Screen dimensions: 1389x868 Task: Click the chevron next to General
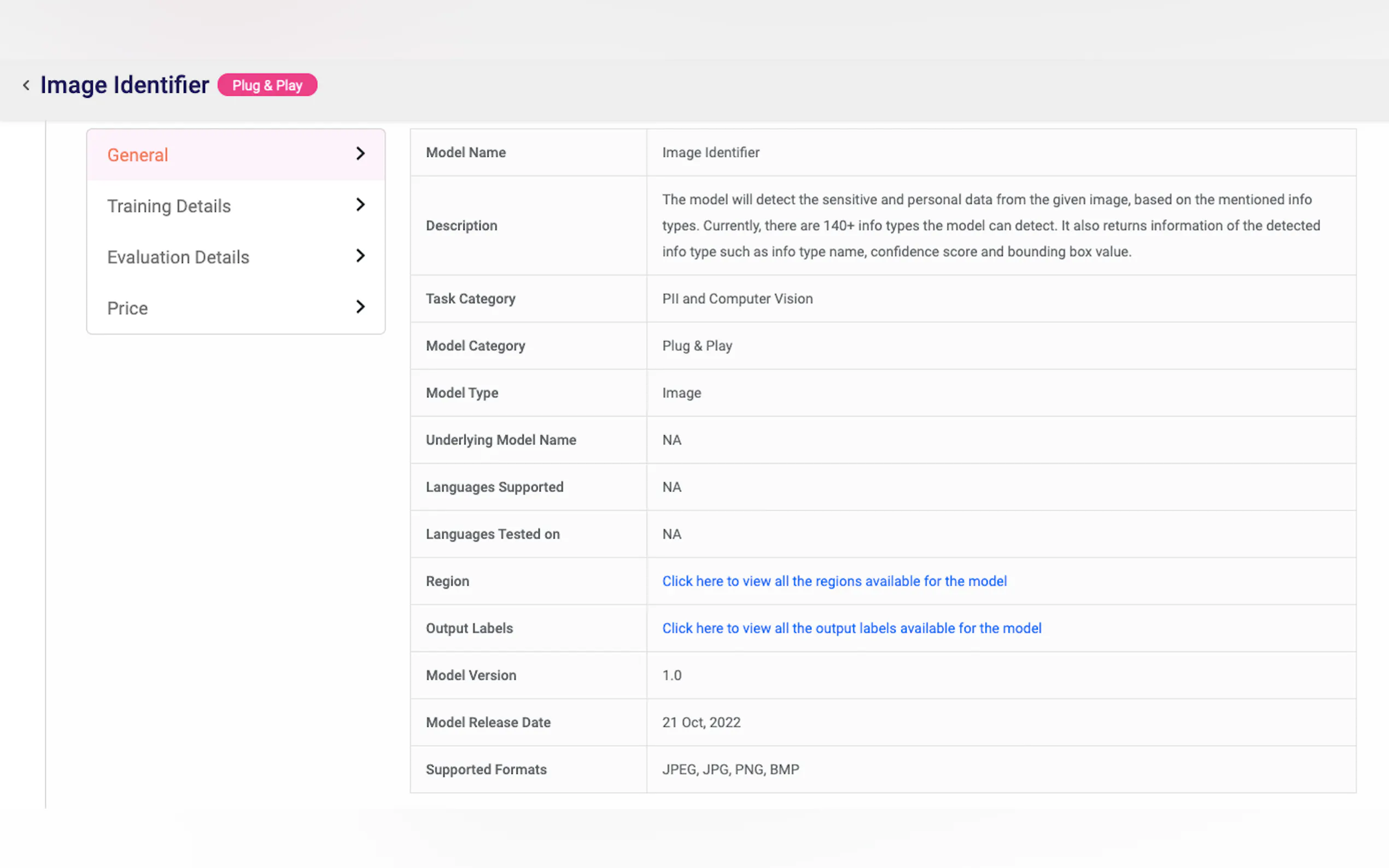pyautogui.click(x=360, y=154)
